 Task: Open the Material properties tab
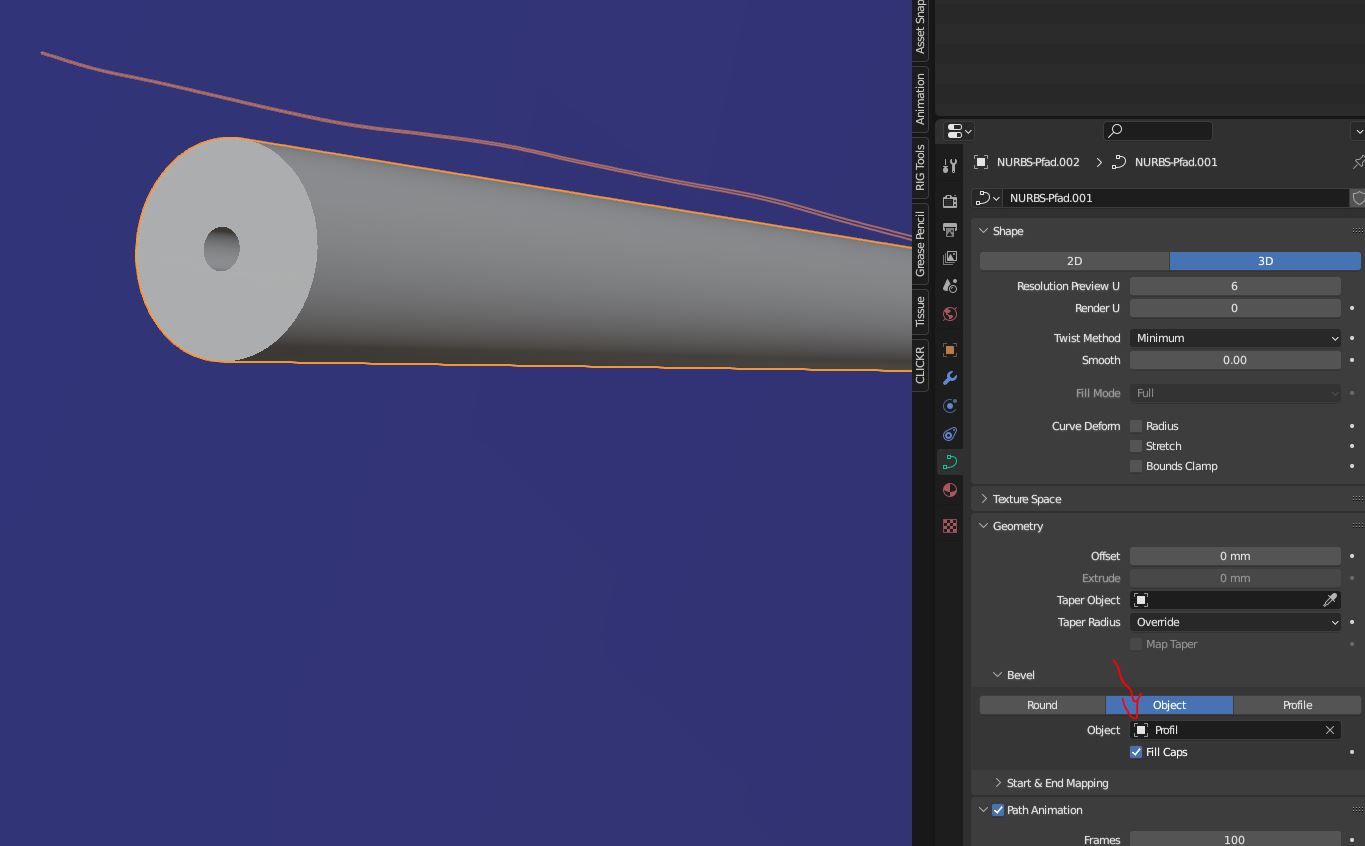pos(950,490)
